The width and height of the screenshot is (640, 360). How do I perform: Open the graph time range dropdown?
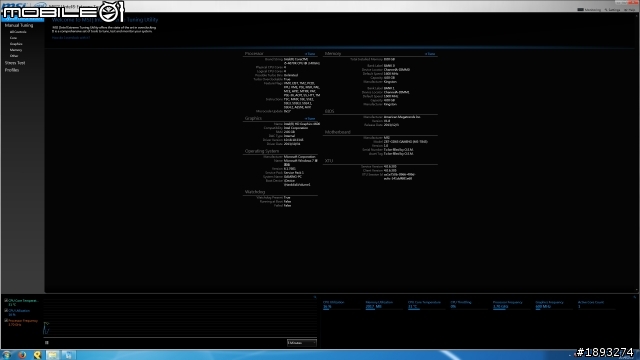pyautogui.click(x=302, y=343)
